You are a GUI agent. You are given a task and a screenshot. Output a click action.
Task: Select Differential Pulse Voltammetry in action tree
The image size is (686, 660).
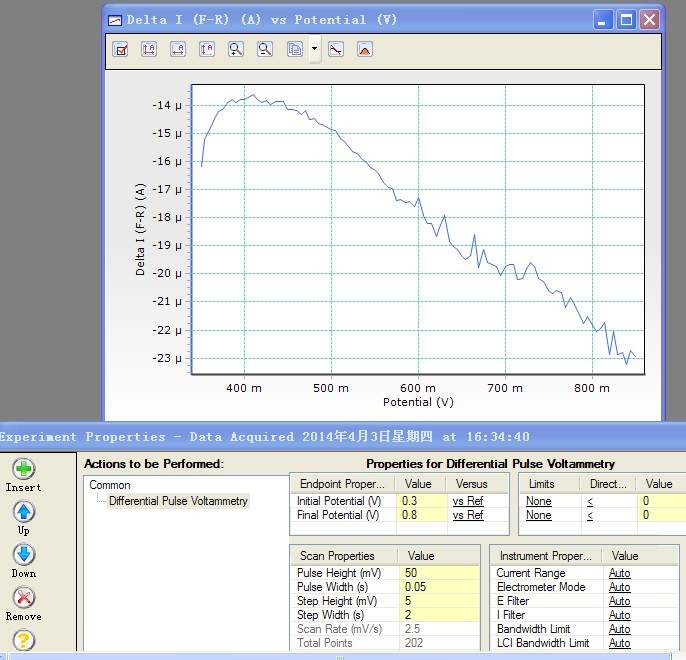pos(178,501)
